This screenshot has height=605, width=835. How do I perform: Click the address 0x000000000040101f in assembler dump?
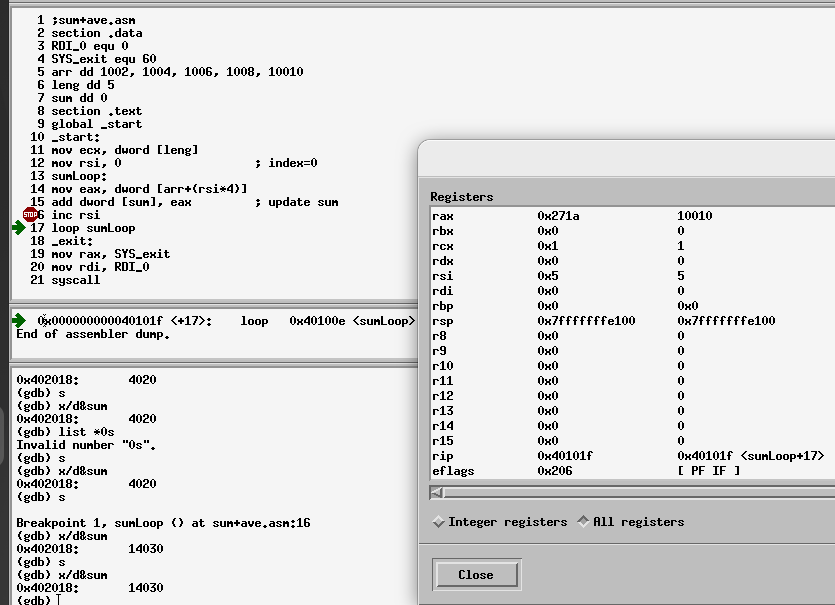click(x=100, y=321)
